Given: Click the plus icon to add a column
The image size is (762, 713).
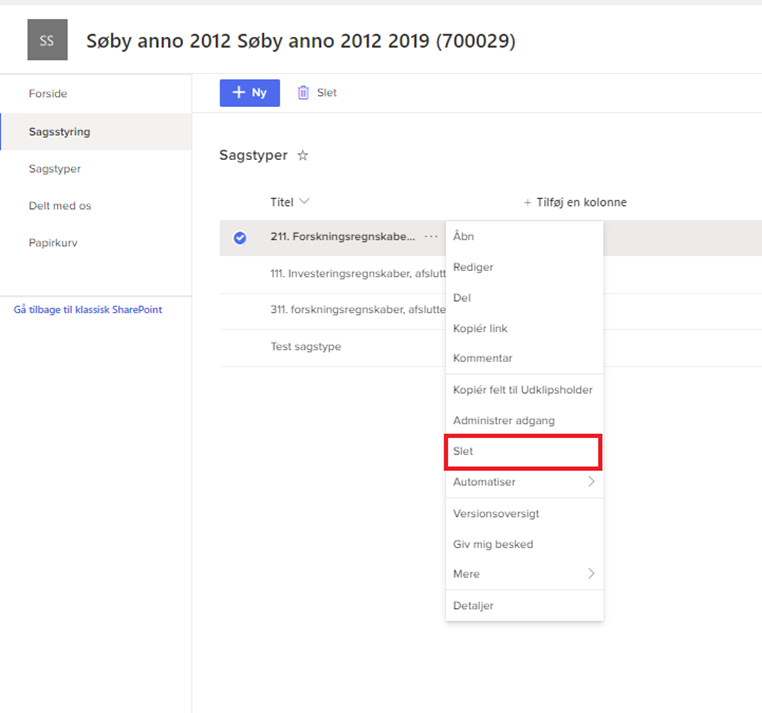Looking at the screenshot, I should (x=528, y=202).
